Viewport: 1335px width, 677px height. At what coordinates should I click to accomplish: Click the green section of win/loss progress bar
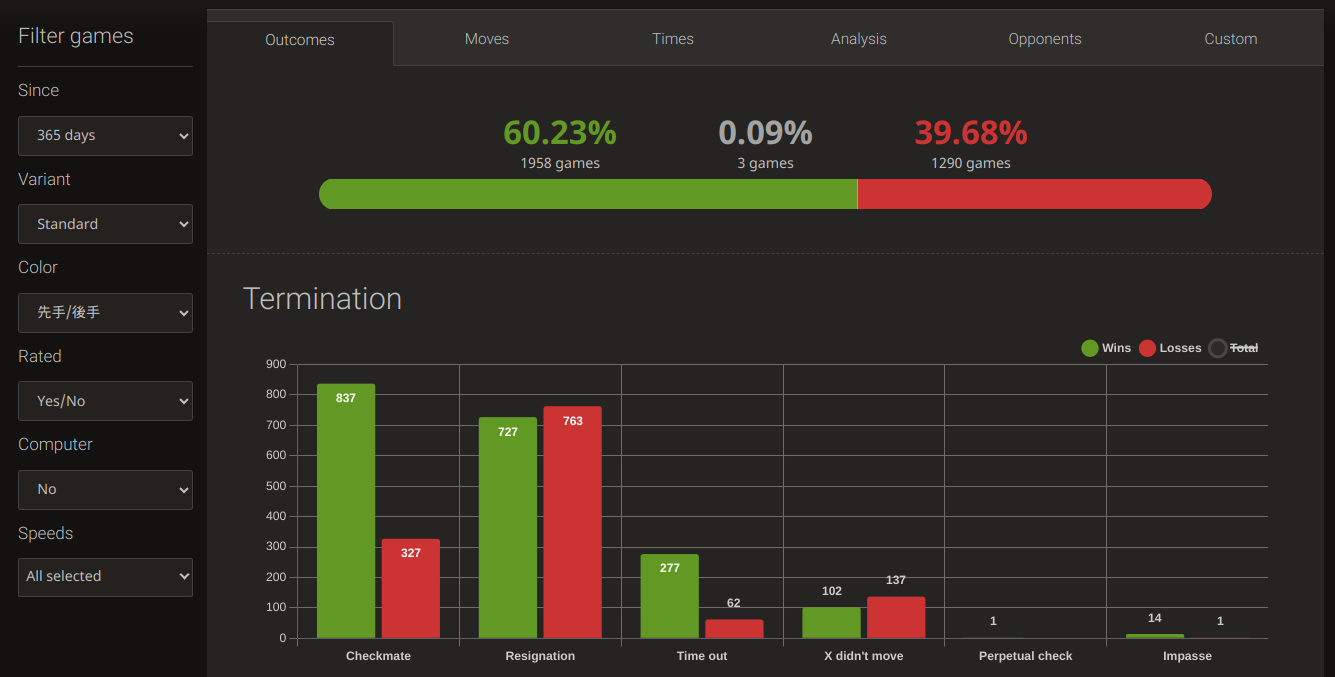588,194
